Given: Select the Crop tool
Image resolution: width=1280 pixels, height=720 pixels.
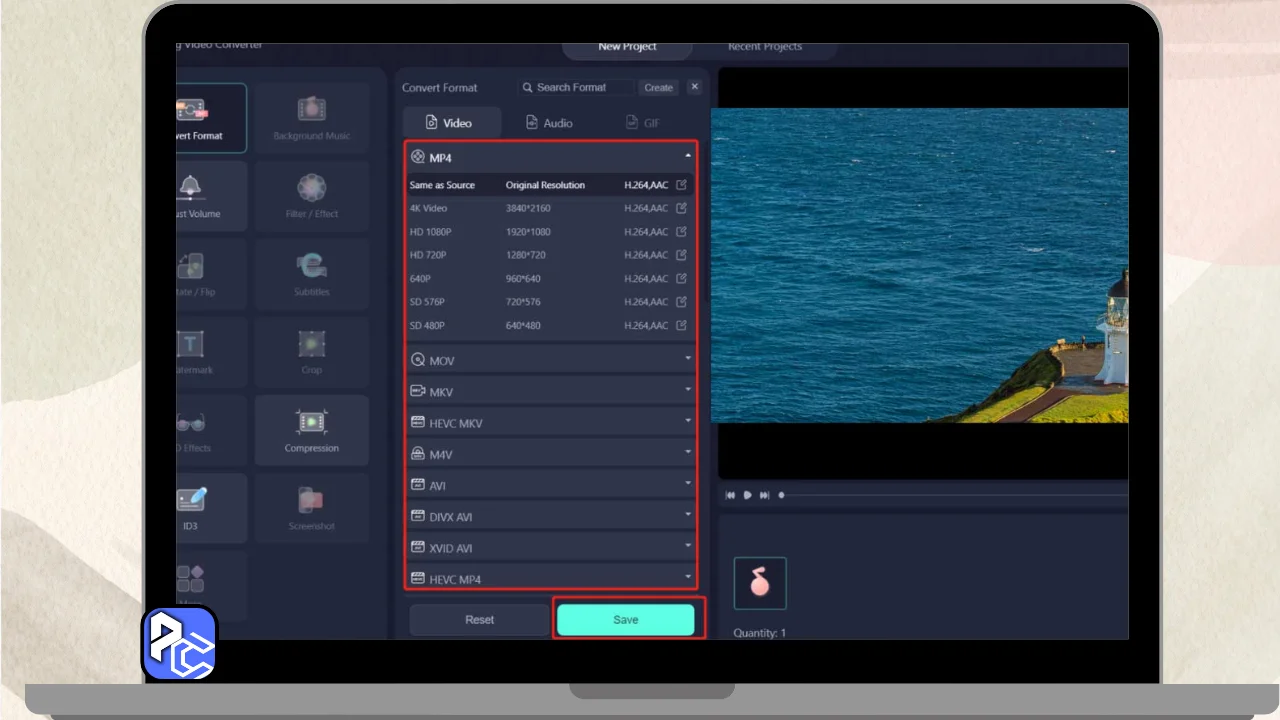Looking at the screenshot, I should pyautogui.click(x=311, y=352).
